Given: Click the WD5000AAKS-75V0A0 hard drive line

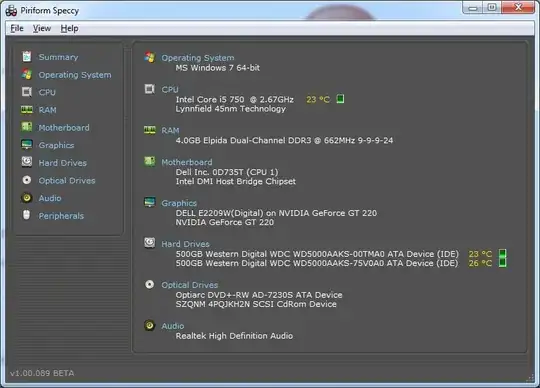Looking at the screenshot, I should [x=317, y=263].
